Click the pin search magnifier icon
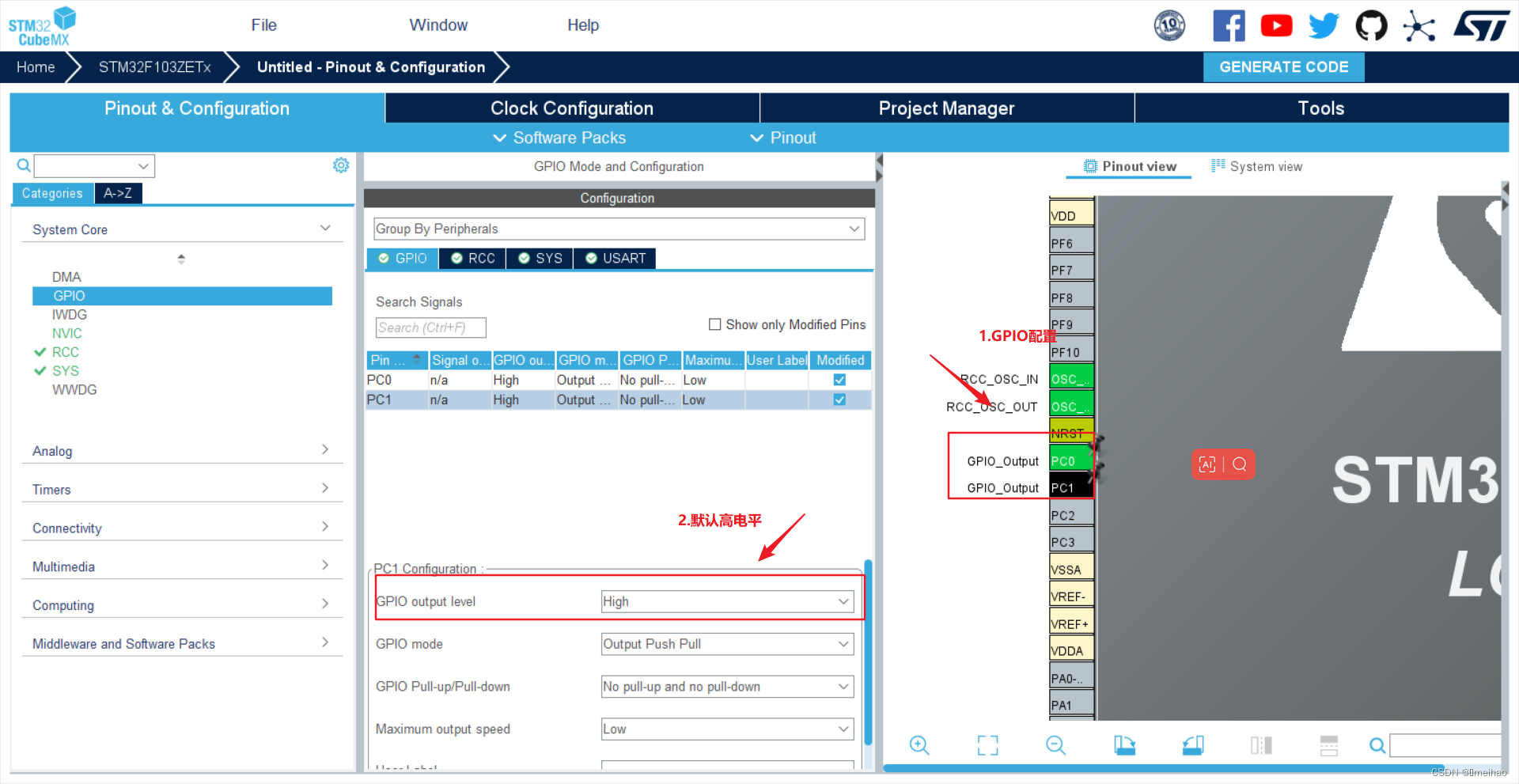 pos(1377,745)
